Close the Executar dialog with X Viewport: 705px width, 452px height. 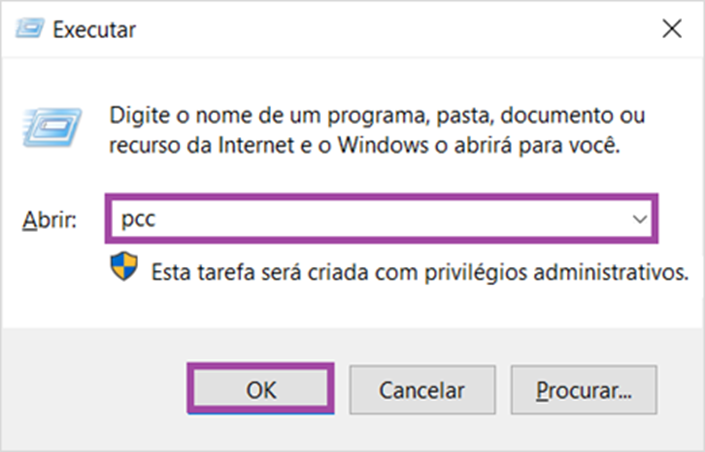[672, 29]
